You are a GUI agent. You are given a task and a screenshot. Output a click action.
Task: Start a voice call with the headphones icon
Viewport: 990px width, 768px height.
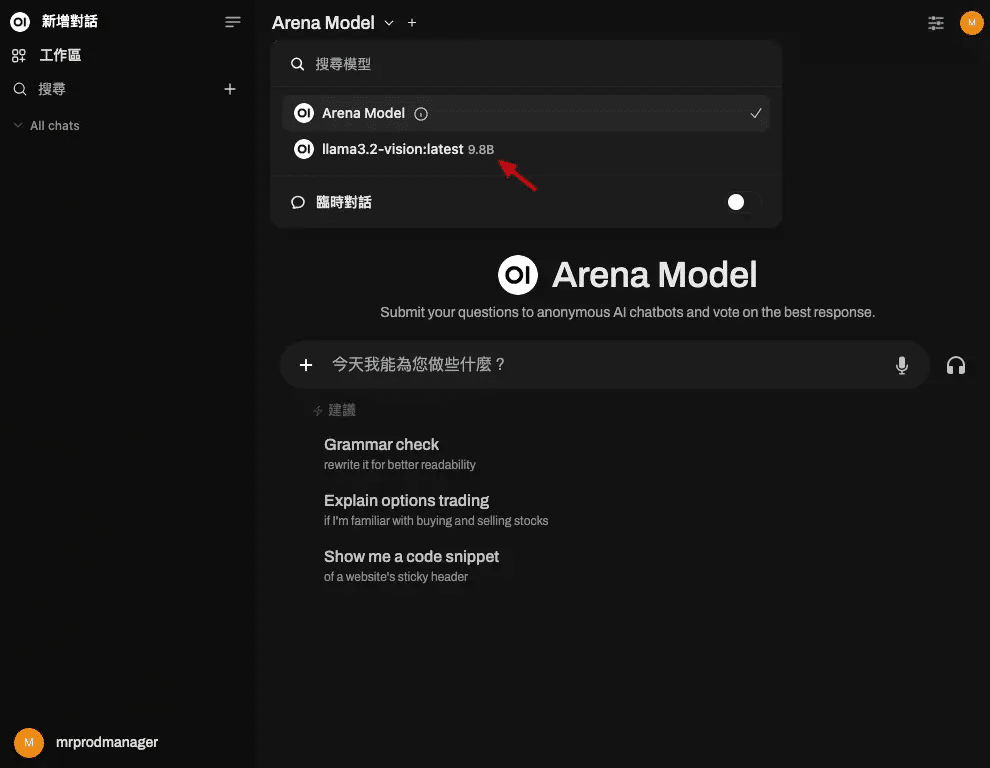pyautogui.click(x=956, y=365)
